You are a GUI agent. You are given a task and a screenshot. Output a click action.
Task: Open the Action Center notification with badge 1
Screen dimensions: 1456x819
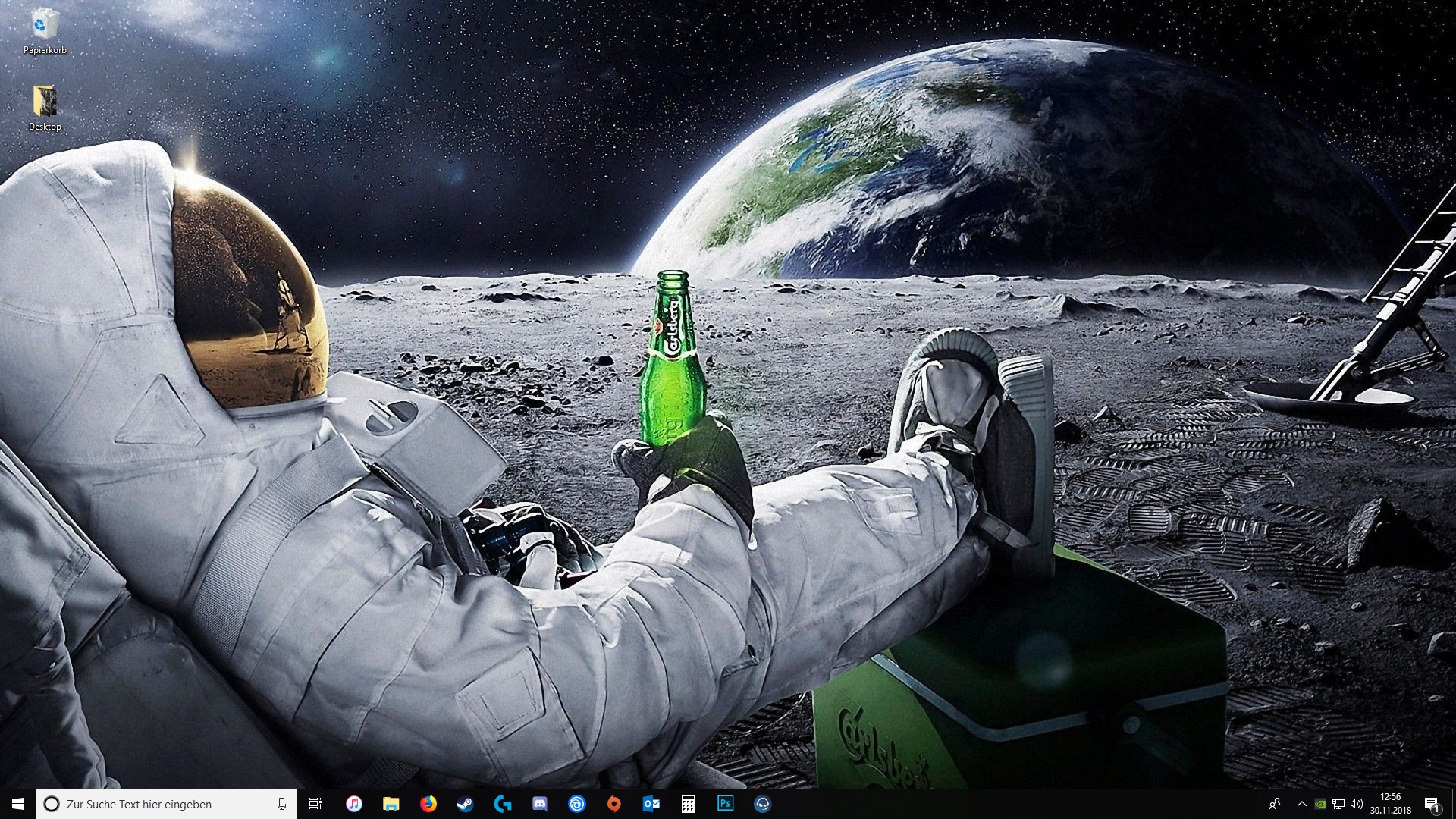point(1432,804)
